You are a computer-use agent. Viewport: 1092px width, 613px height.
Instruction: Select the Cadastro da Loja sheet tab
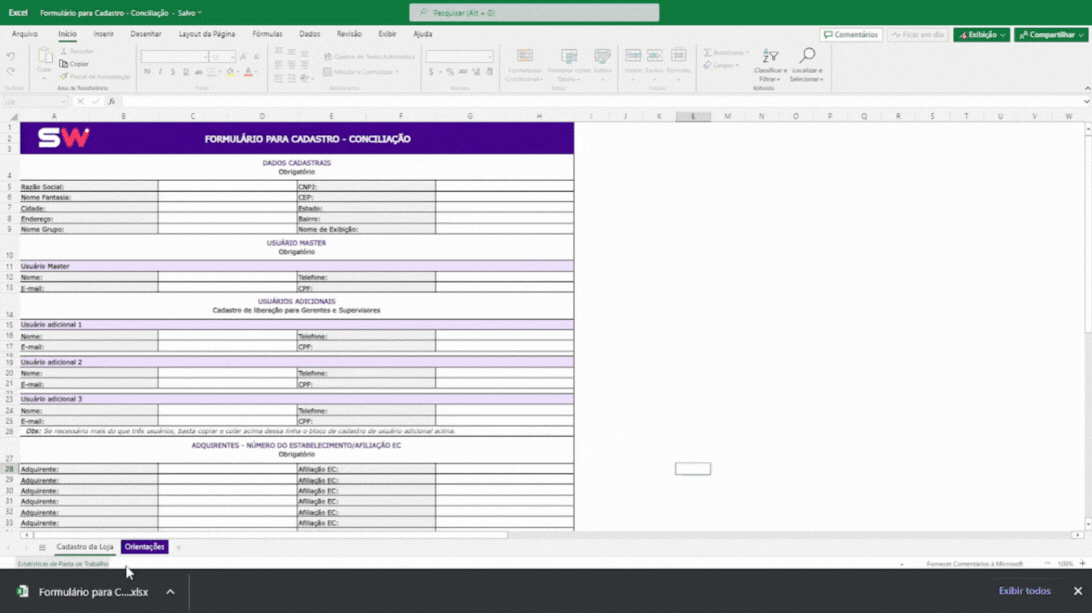click(85, 547)
